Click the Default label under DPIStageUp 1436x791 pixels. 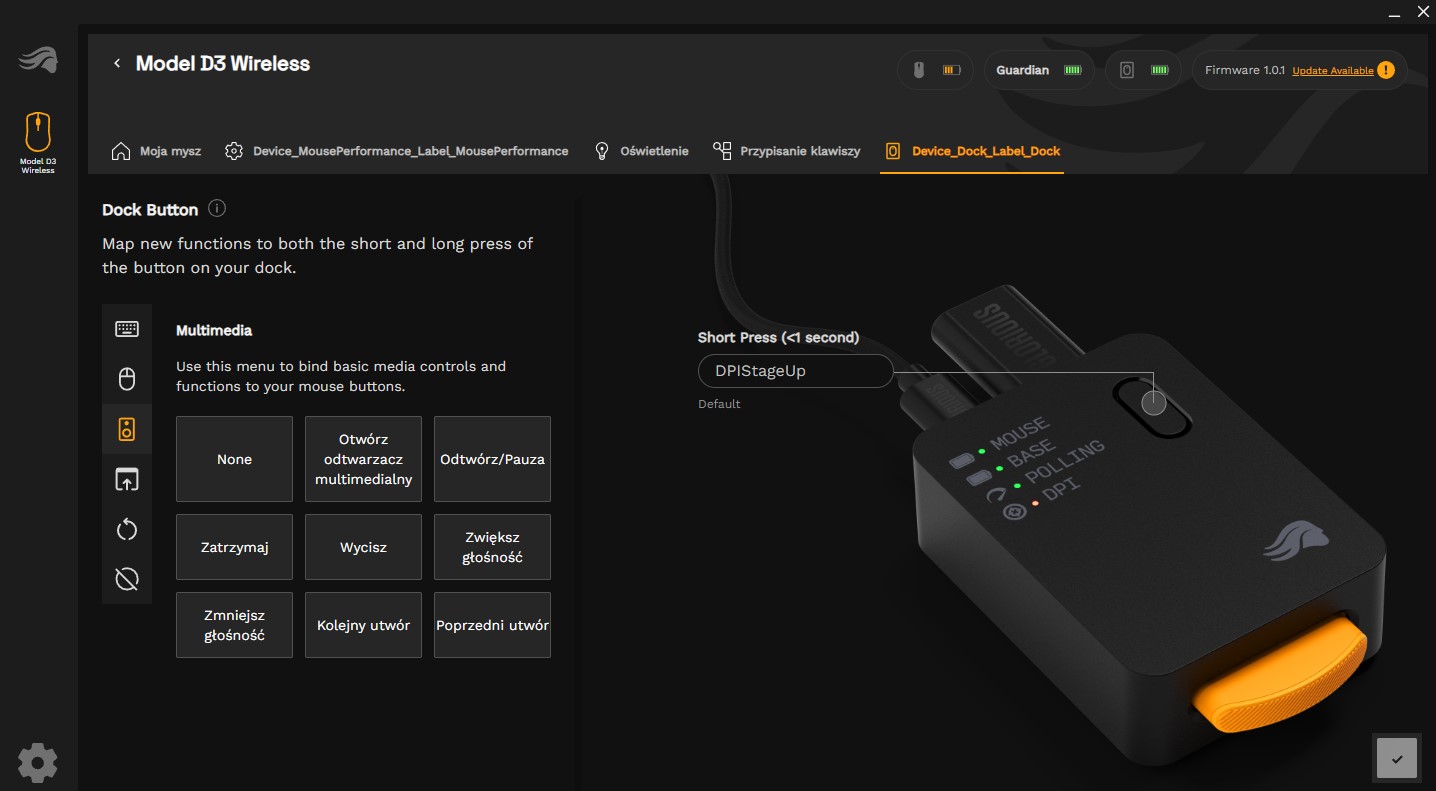coord(719,404)
